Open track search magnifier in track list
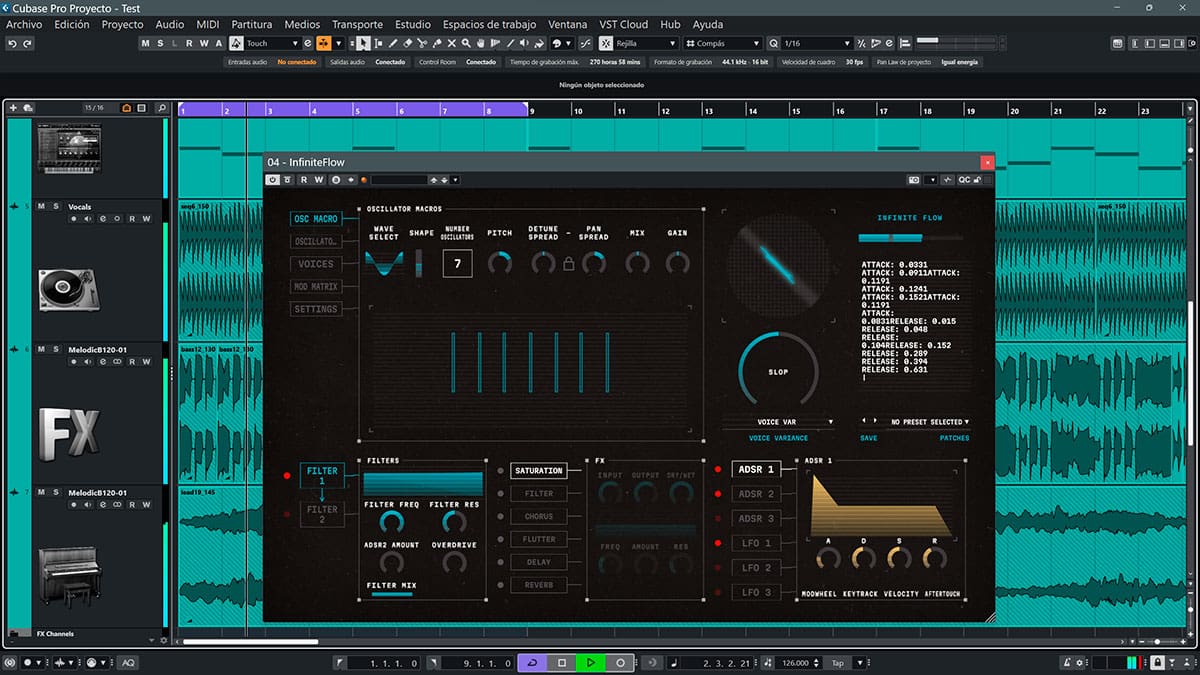This screenshot has height=675, width=1200. (x=162, y=108)
